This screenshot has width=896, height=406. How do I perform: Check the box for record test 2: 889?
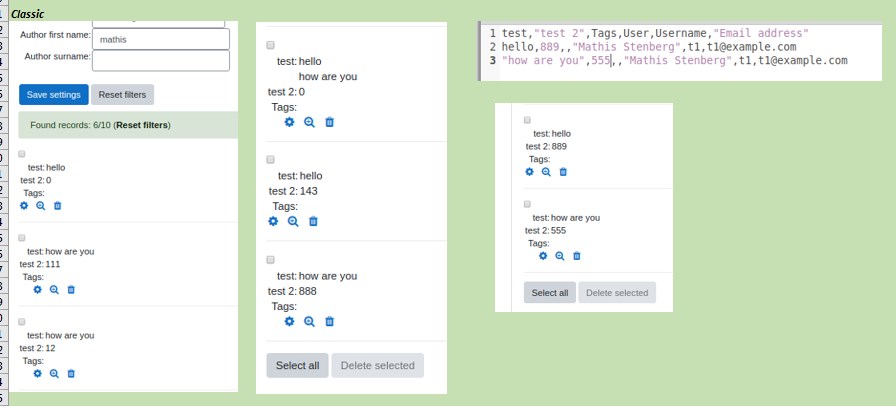click(x=527, y=120)
